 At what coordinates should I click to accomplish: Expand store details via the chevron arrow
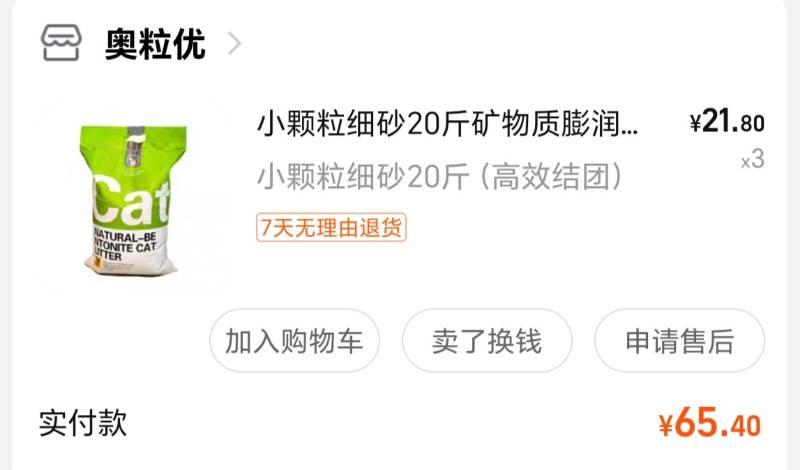pos(234,43)
